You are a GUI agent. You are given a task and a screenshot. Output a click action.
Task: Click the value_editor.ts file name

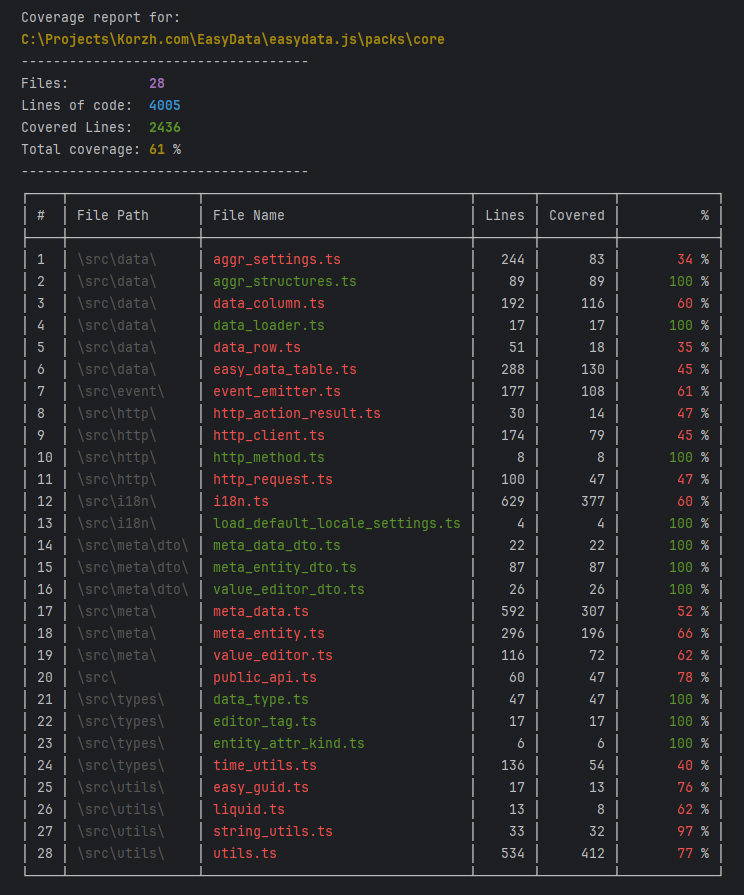point(273,655)
